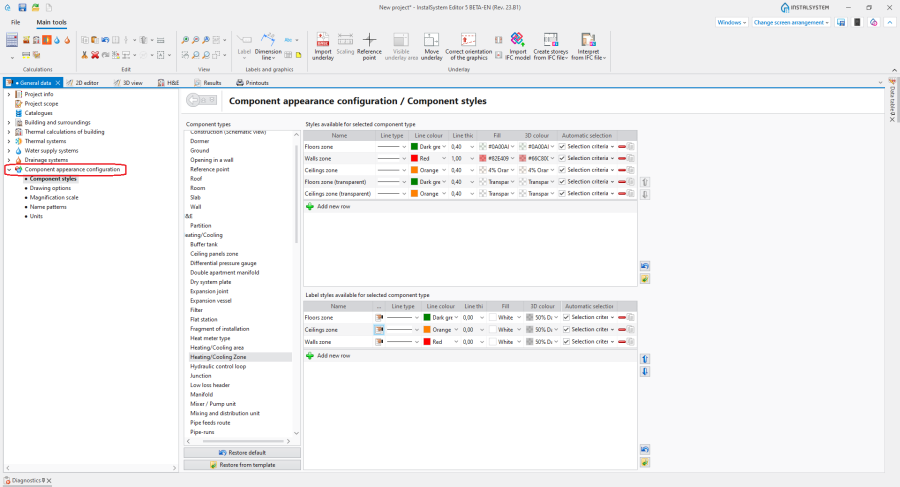900x487 pixels.
Task: Switch to the Main tools ribbon tab
Action: [x=52, y=22]
